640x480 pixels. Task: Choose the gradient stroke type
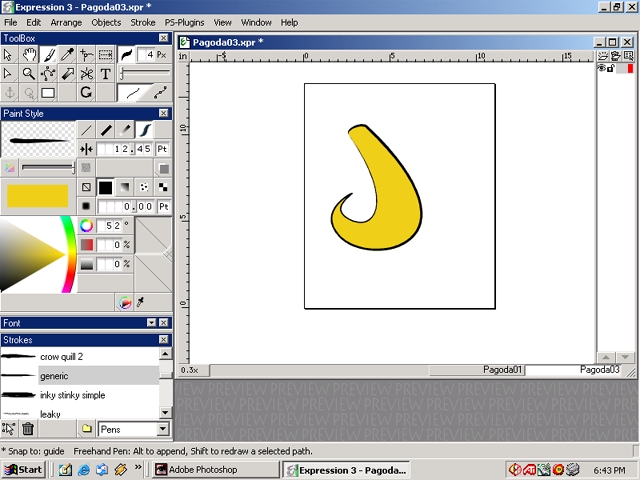click(124, 130)
